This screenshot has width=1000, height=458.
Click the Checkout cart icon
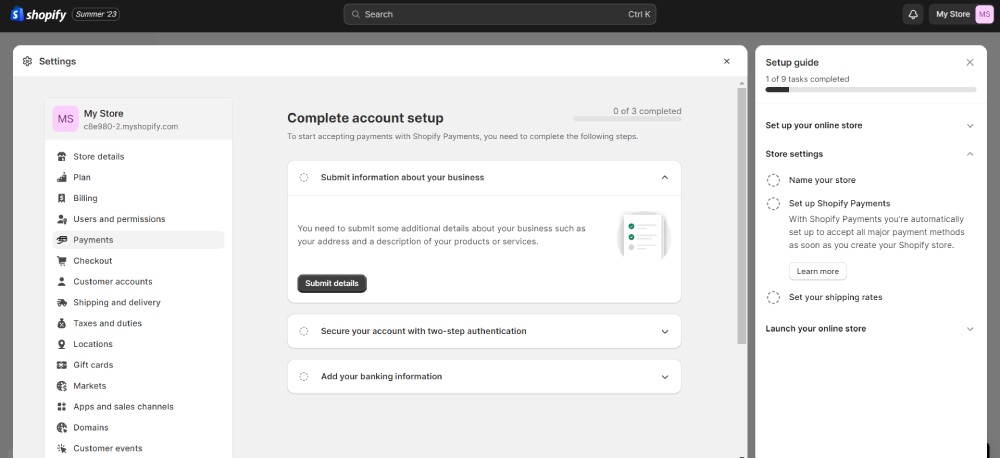click(x=62, y=261)
